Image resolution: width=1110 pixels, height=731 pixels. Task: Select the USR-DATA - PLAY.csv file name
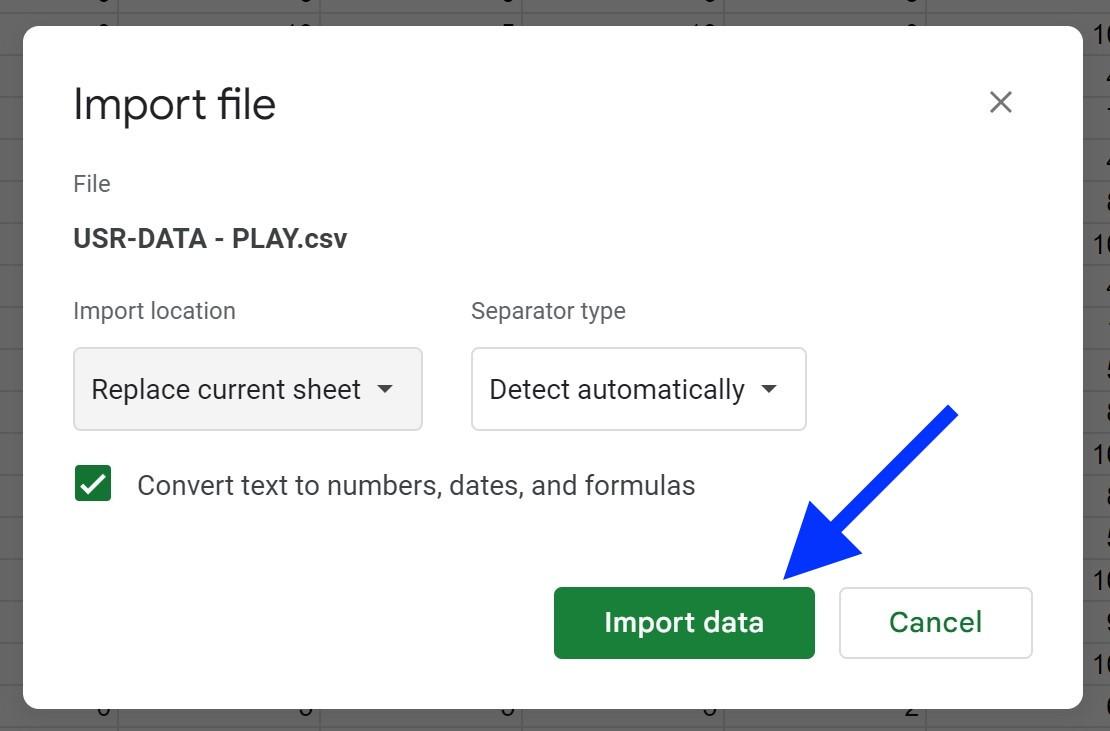210,239
